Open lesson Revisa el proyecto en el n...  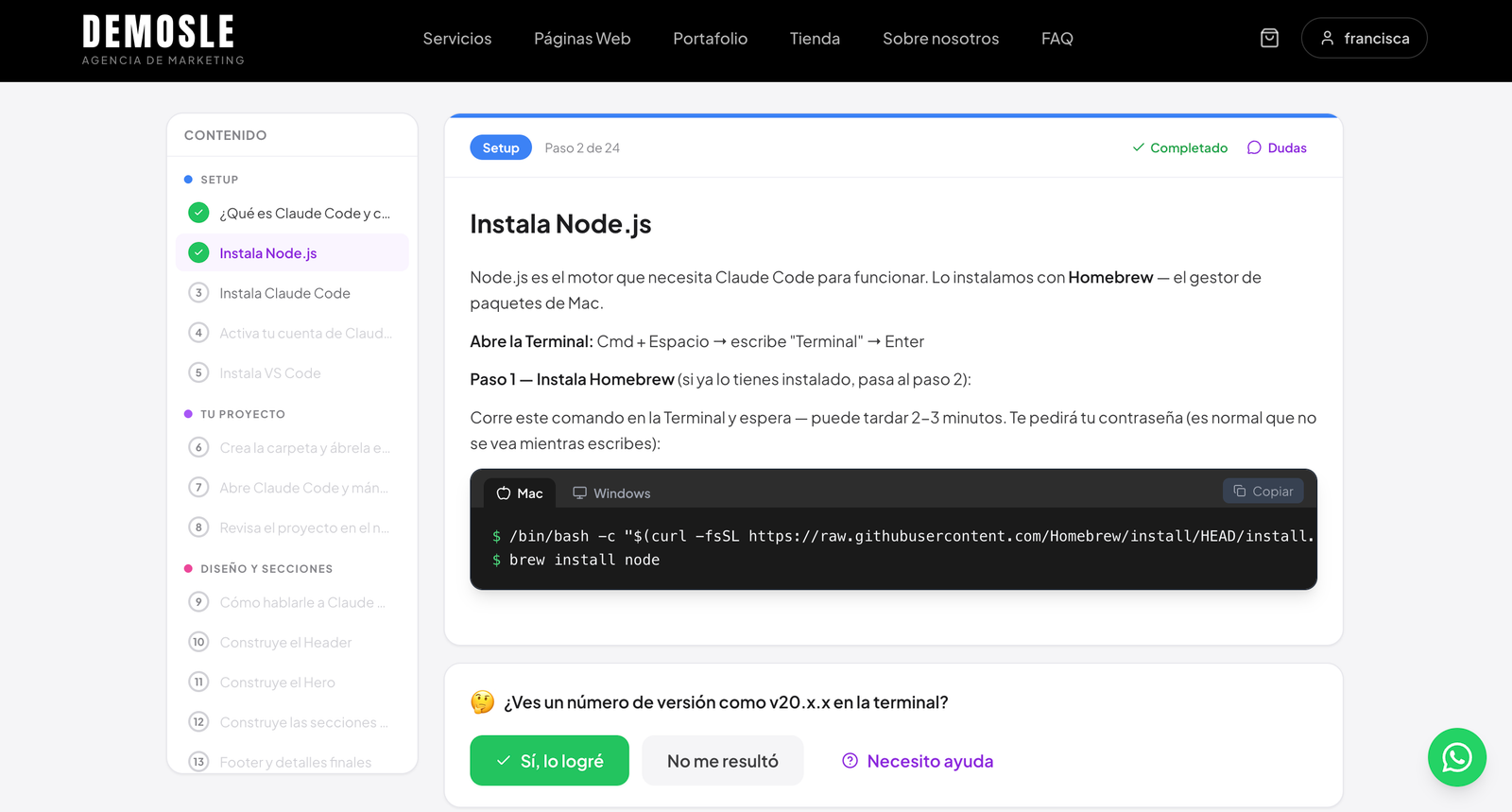point(293,527)
